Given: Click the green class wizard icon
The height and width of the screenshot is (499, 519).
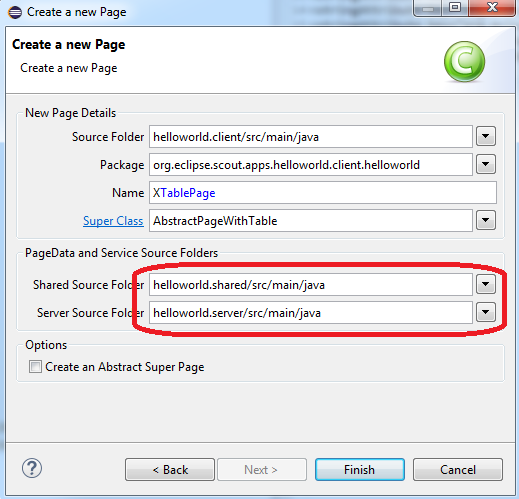Looking at the screenshot, I should click(464, 62).
